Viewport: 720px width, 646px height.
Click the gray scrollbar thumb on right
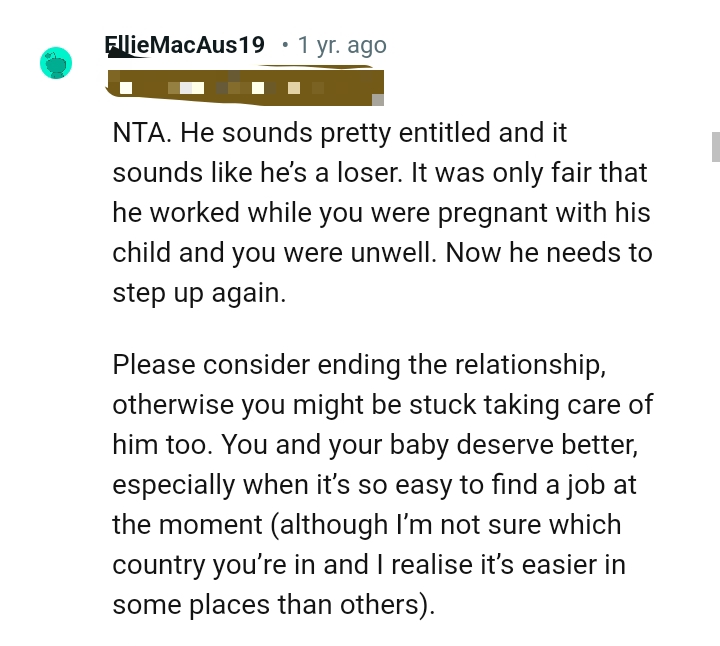715,146
